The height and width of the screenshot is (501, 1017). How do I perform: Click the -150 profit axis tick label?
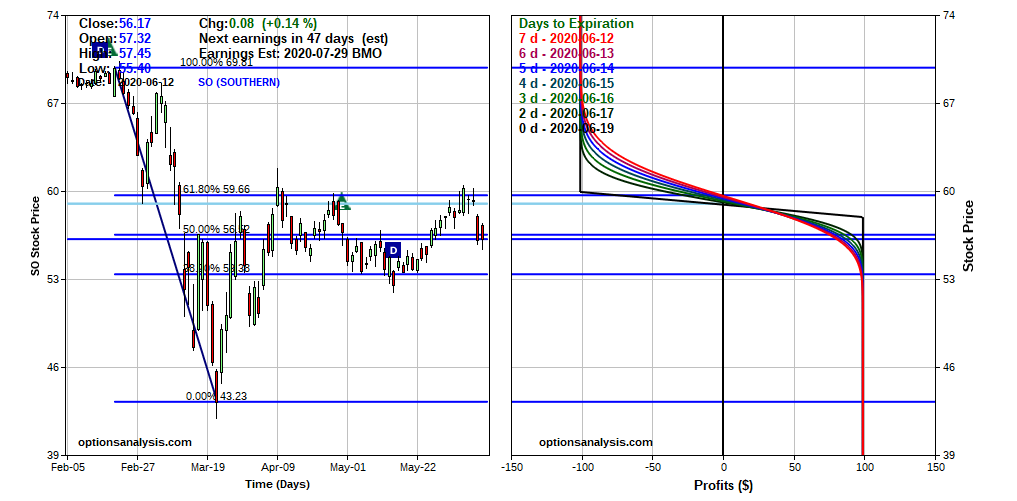[x=512, y=467]
